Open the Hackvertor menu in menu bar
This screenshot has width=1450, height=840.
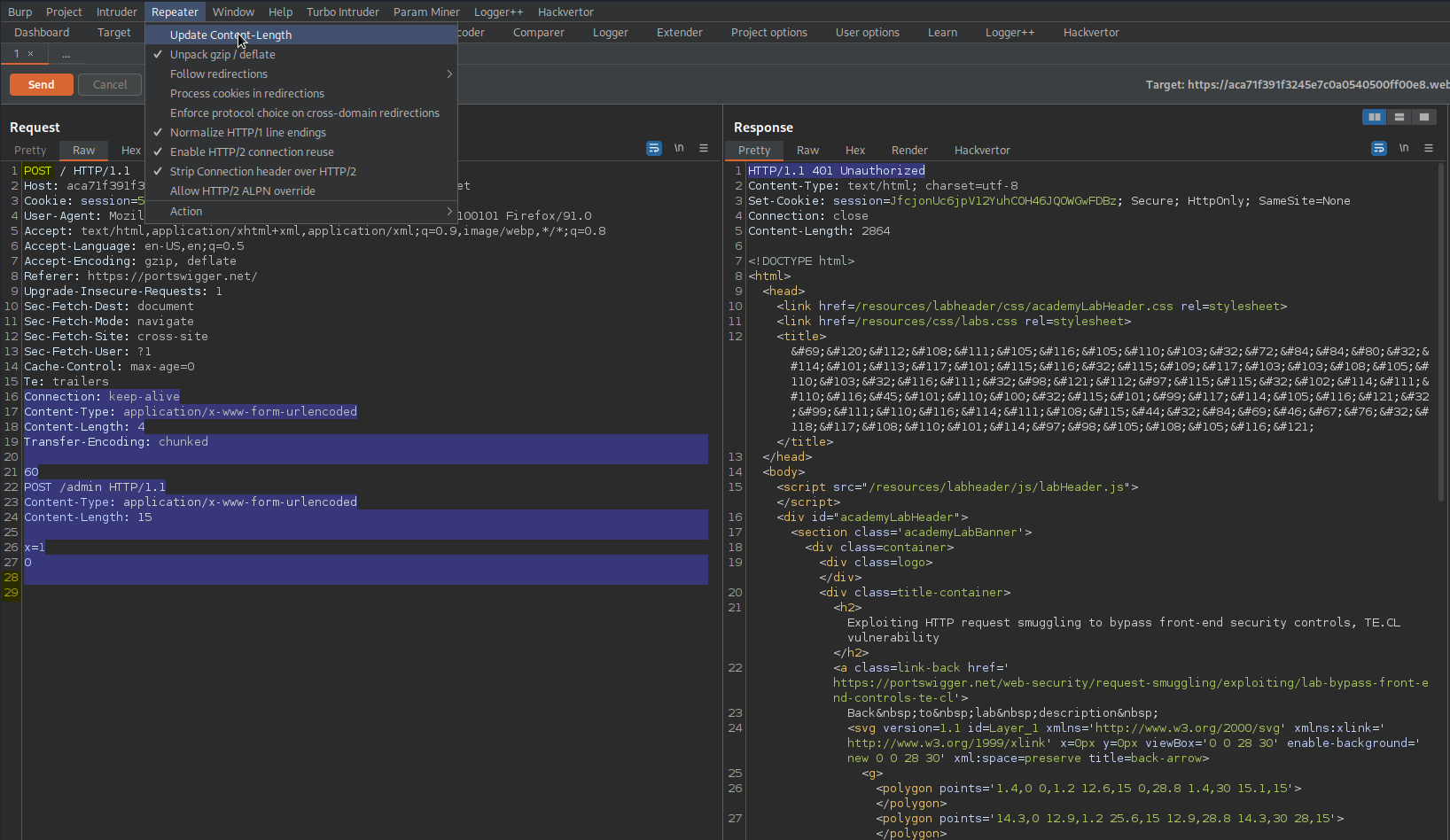click(565, 12)
